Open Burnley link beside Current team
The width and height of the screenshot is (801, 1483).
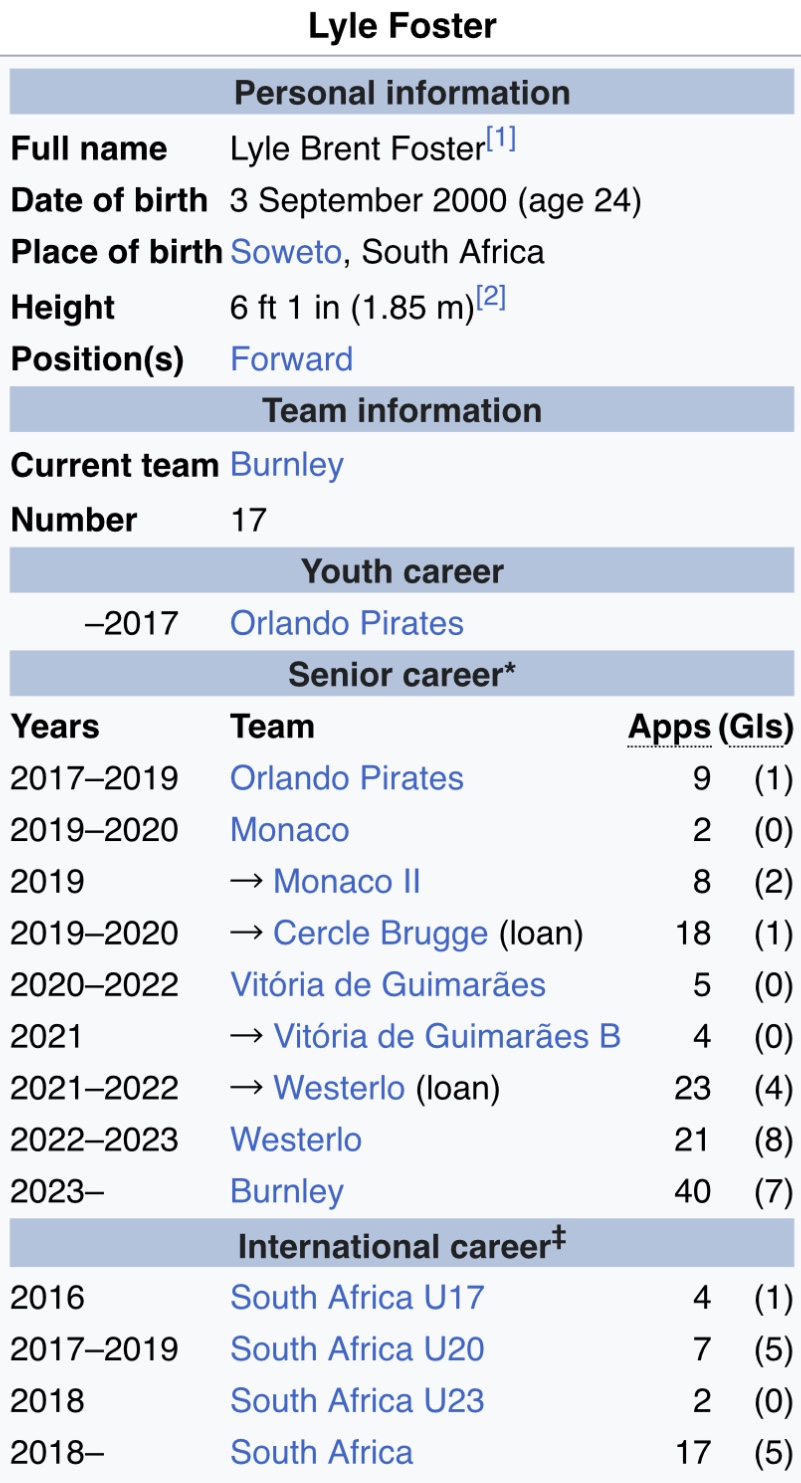[287, 465]
